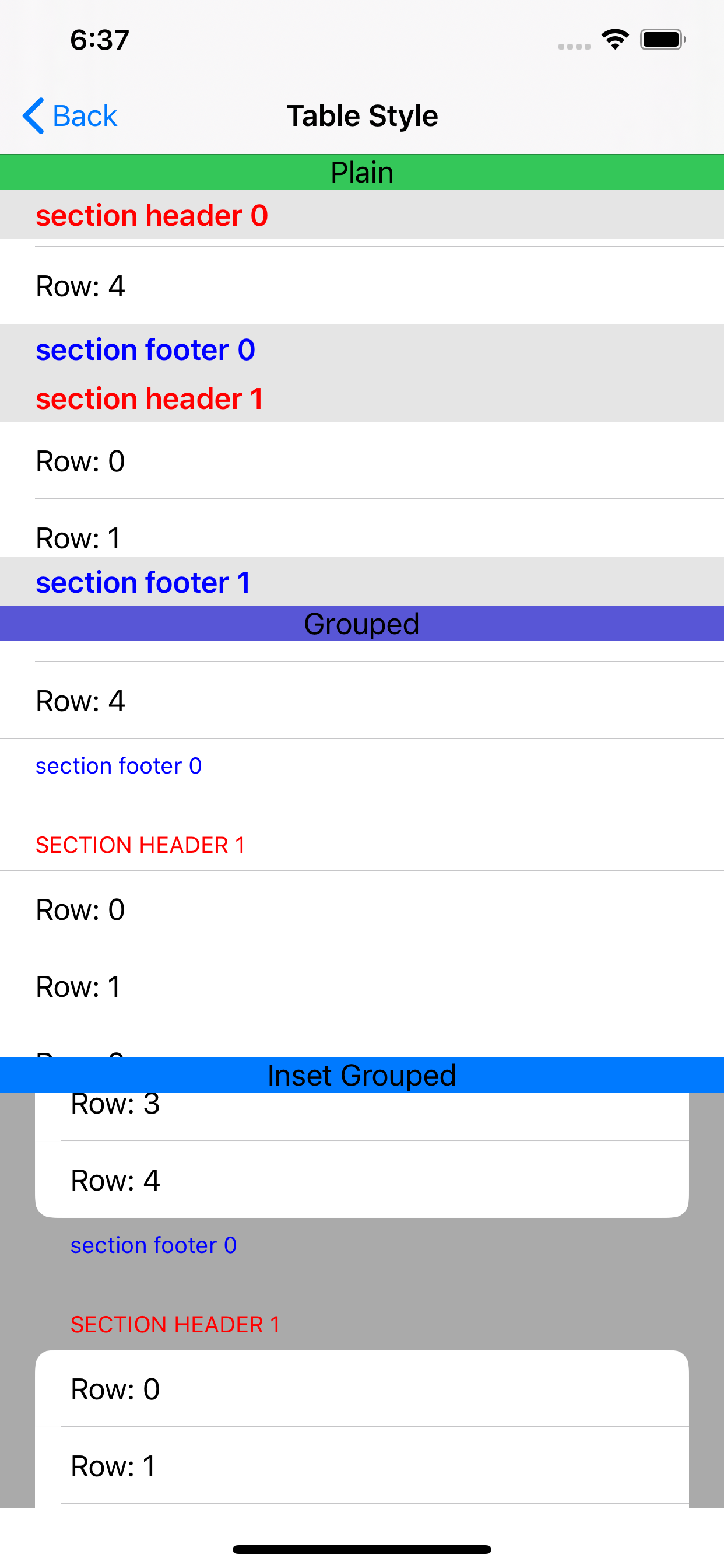724x1568 pixels.
Task: Tap uppercase SECTION HEADER 1 in Grouped table
Action: pyautogui.click(x=140, y=845)
